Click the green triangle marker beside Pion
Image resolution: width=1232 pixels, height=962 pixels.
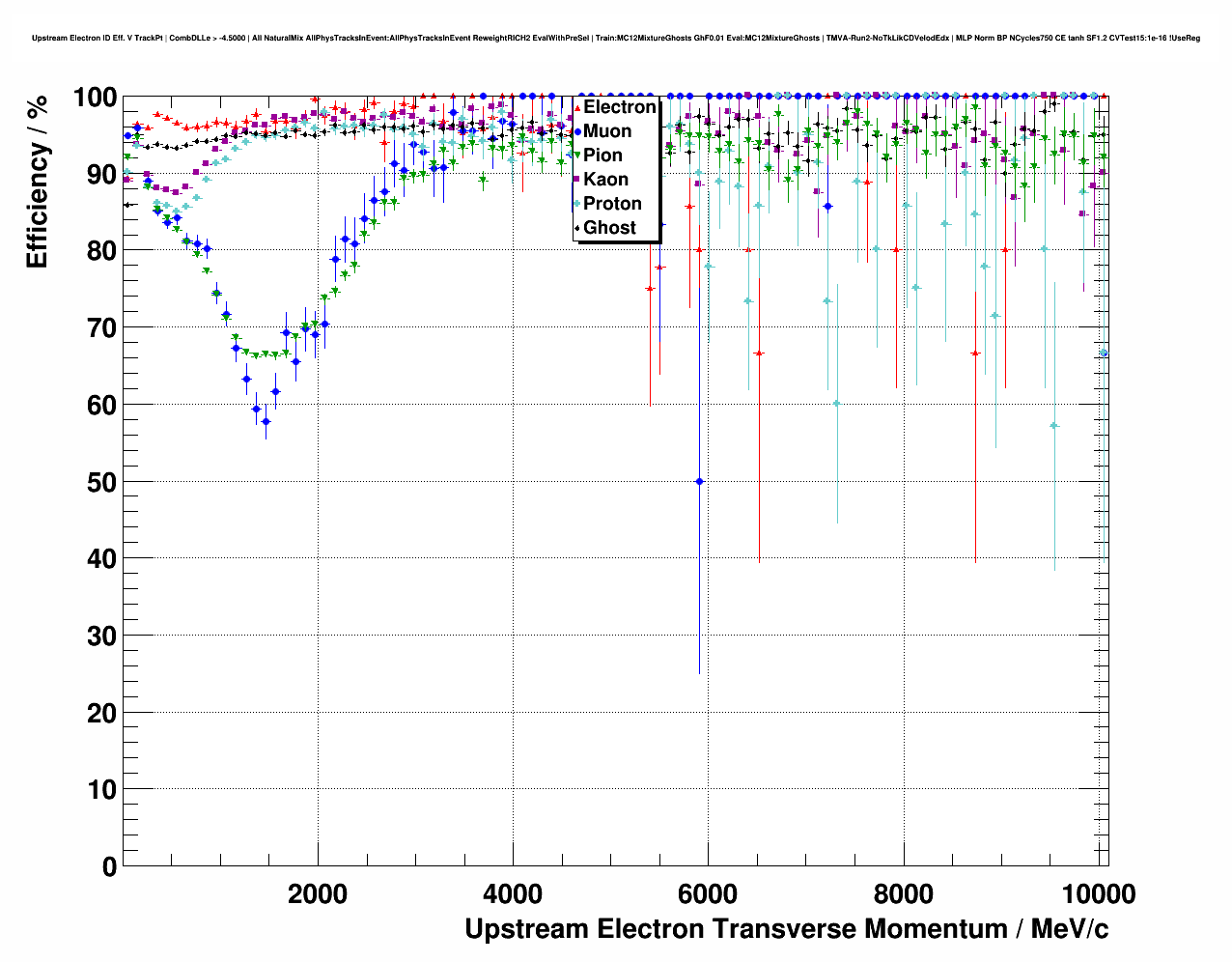(577, 156)
